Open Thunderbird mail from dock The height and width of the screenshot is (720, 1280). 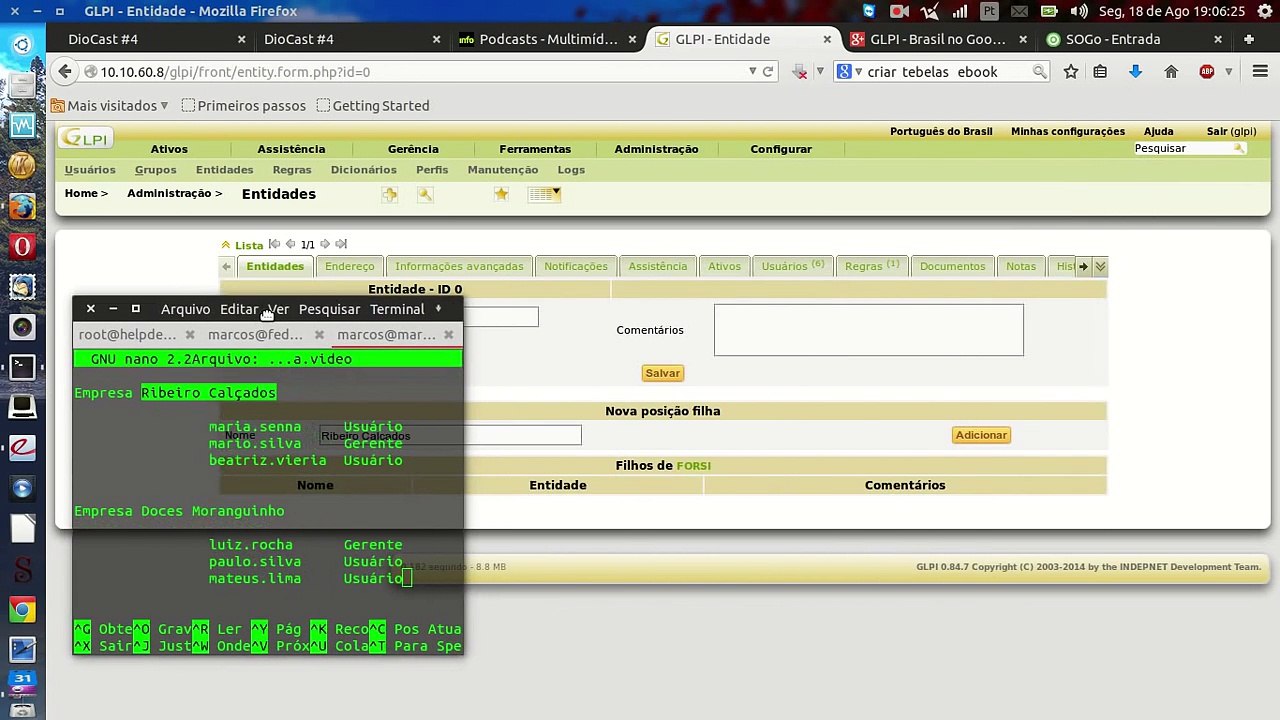22,286
